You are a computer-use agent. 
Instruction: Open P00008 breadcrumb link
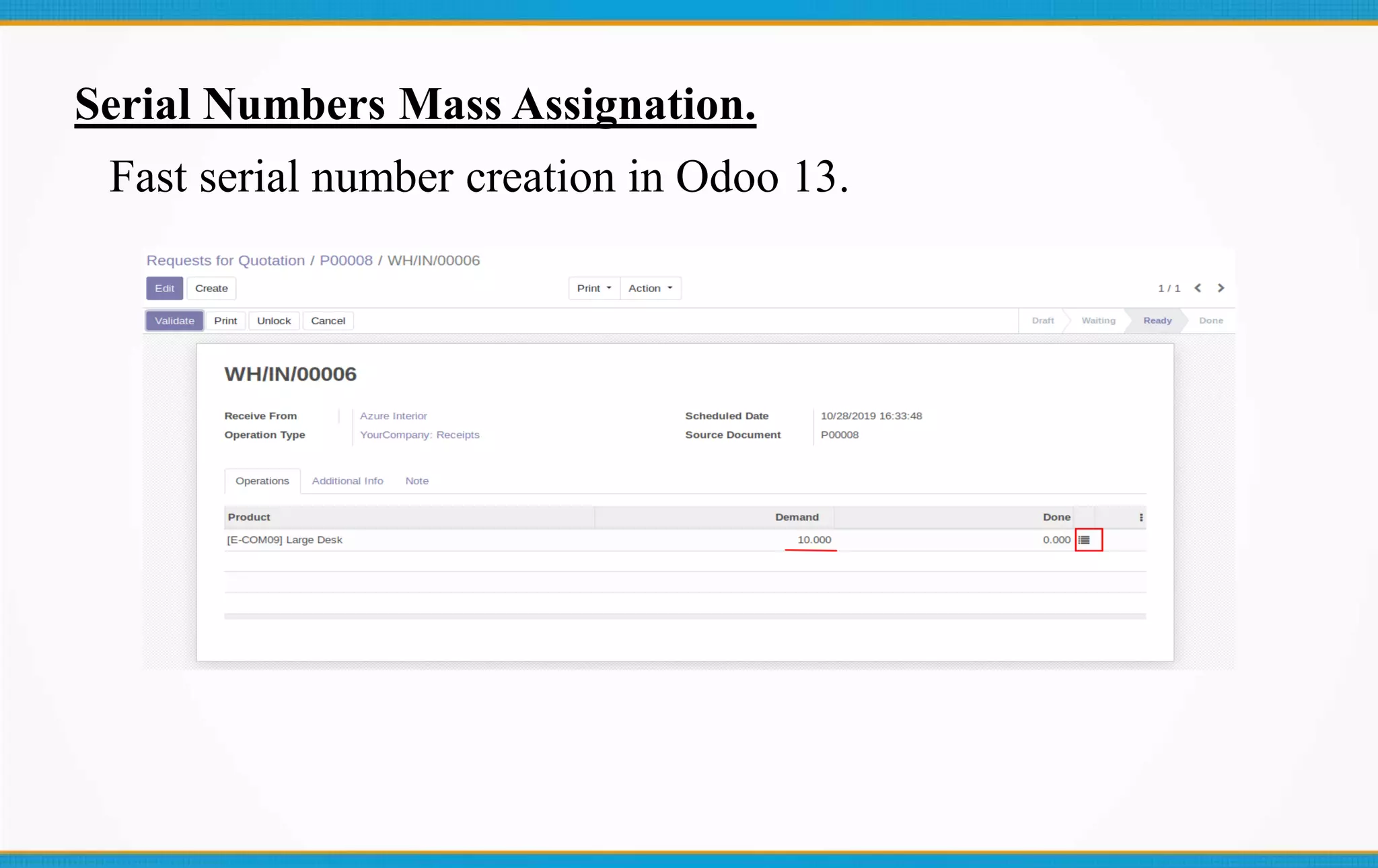click(346, 260)
